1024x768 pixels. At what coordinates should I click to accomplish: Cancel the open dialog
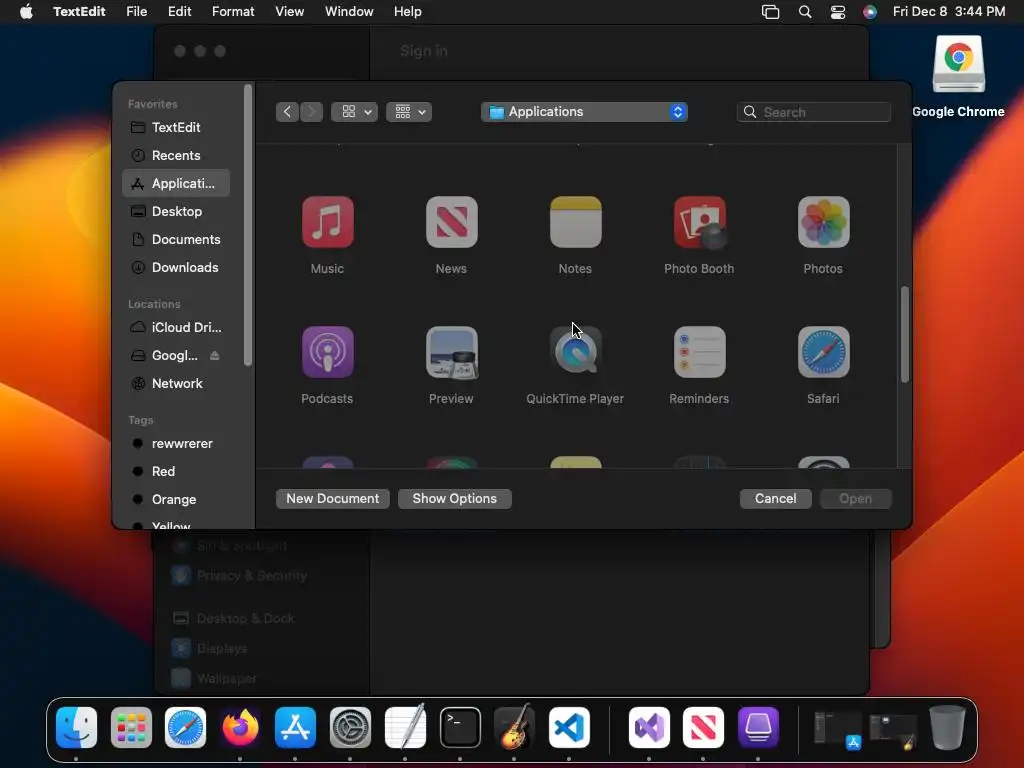coord(775,498)
